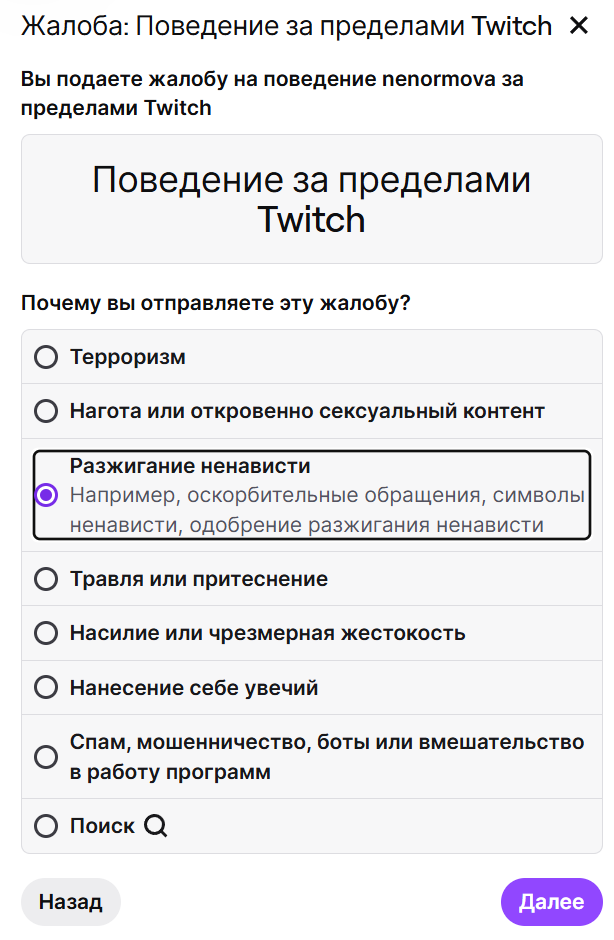Click the selected Разжигание ненависти radio circle

click(x=46, y=495)
